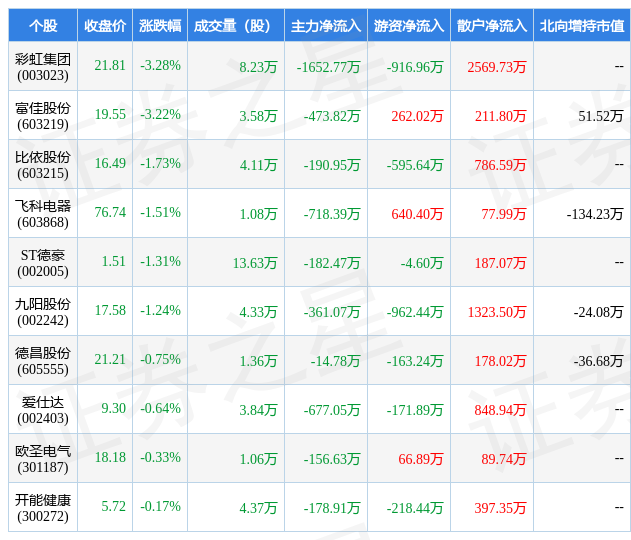Click the 涨跌幅 column header

coord(160,26)
